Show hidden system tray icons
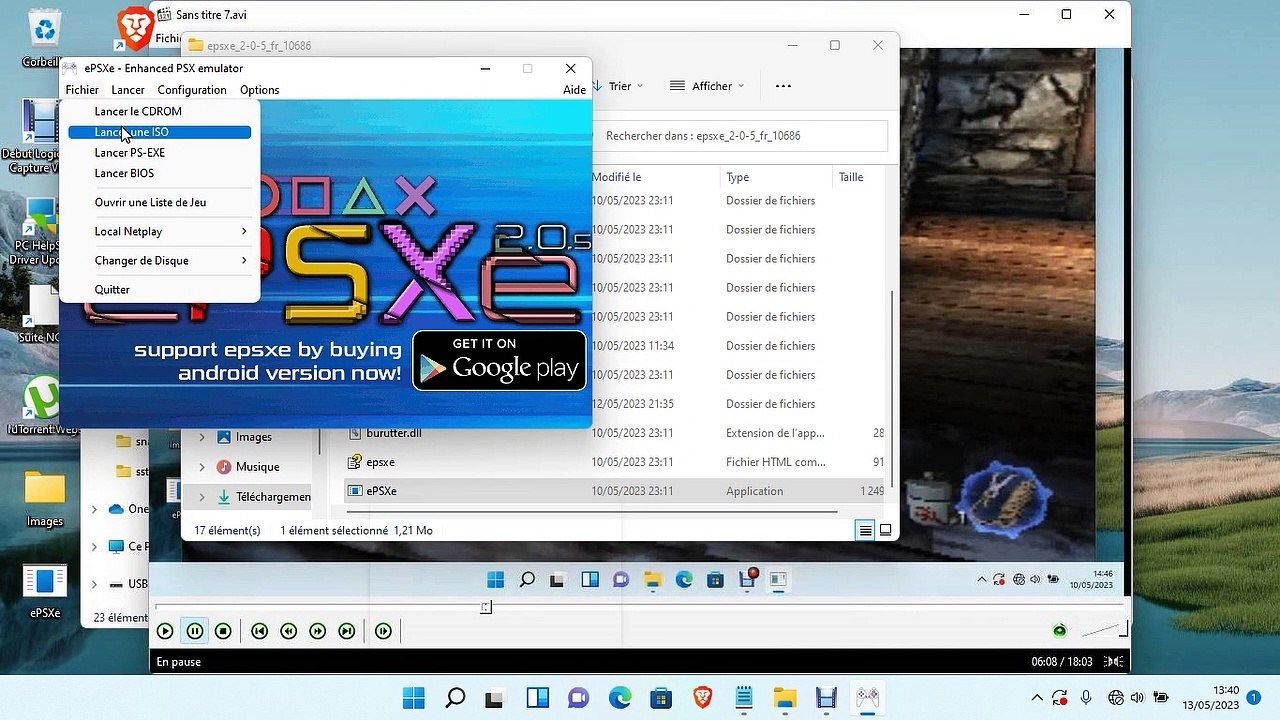 [x=1037, y=698]
